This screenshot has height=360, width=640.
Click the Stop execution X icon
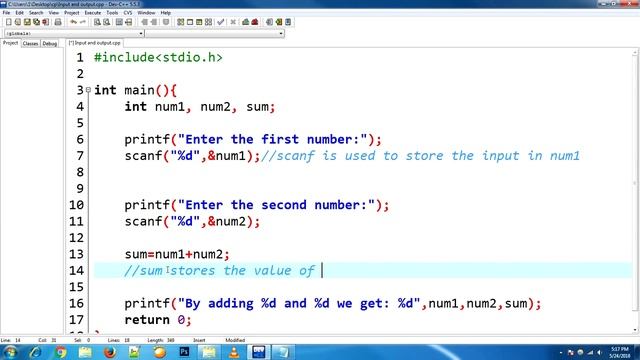tap(233, 22)
